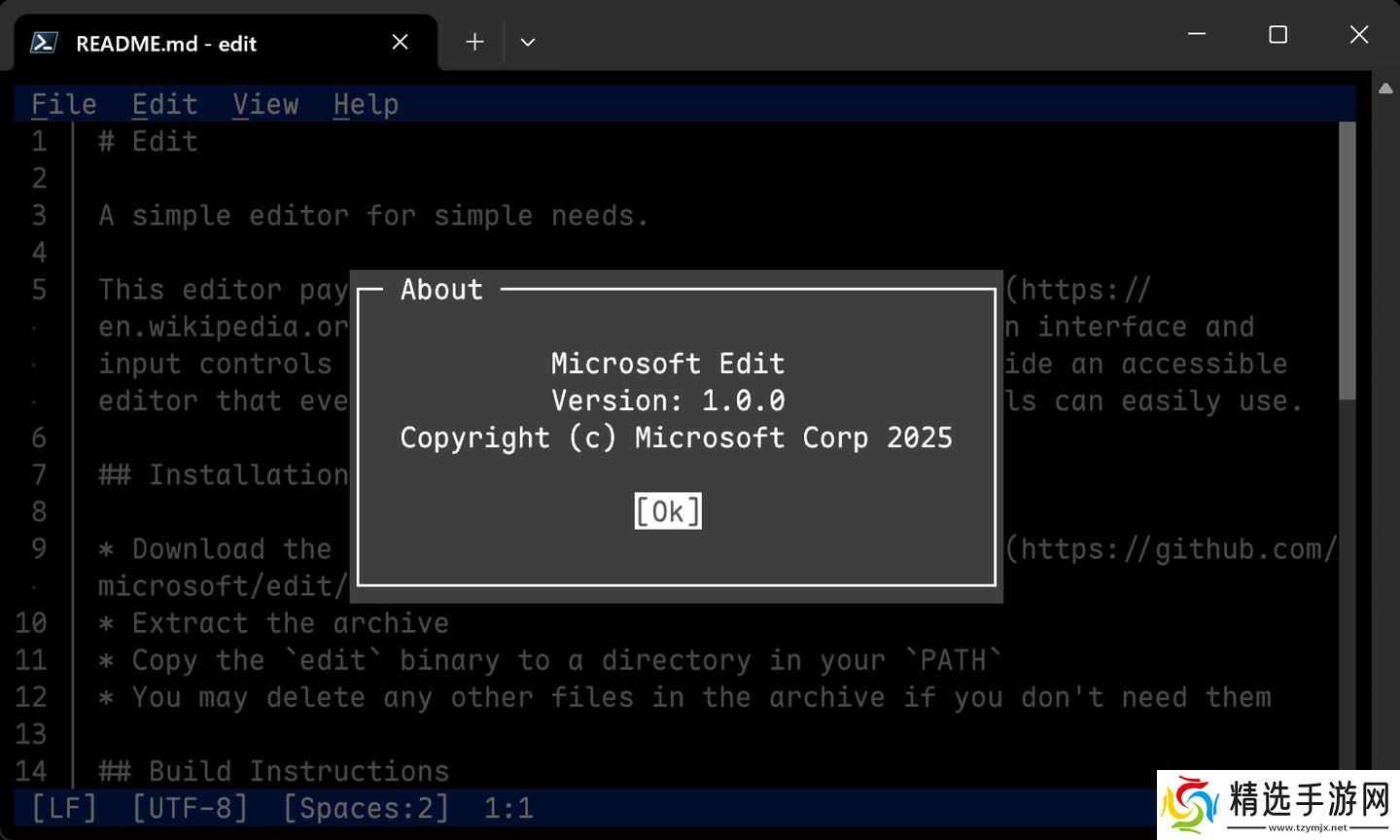Close the README.md - edit tab
Image resolution: width=1400 pixels, height=840 pixels.
coord(400,42)
